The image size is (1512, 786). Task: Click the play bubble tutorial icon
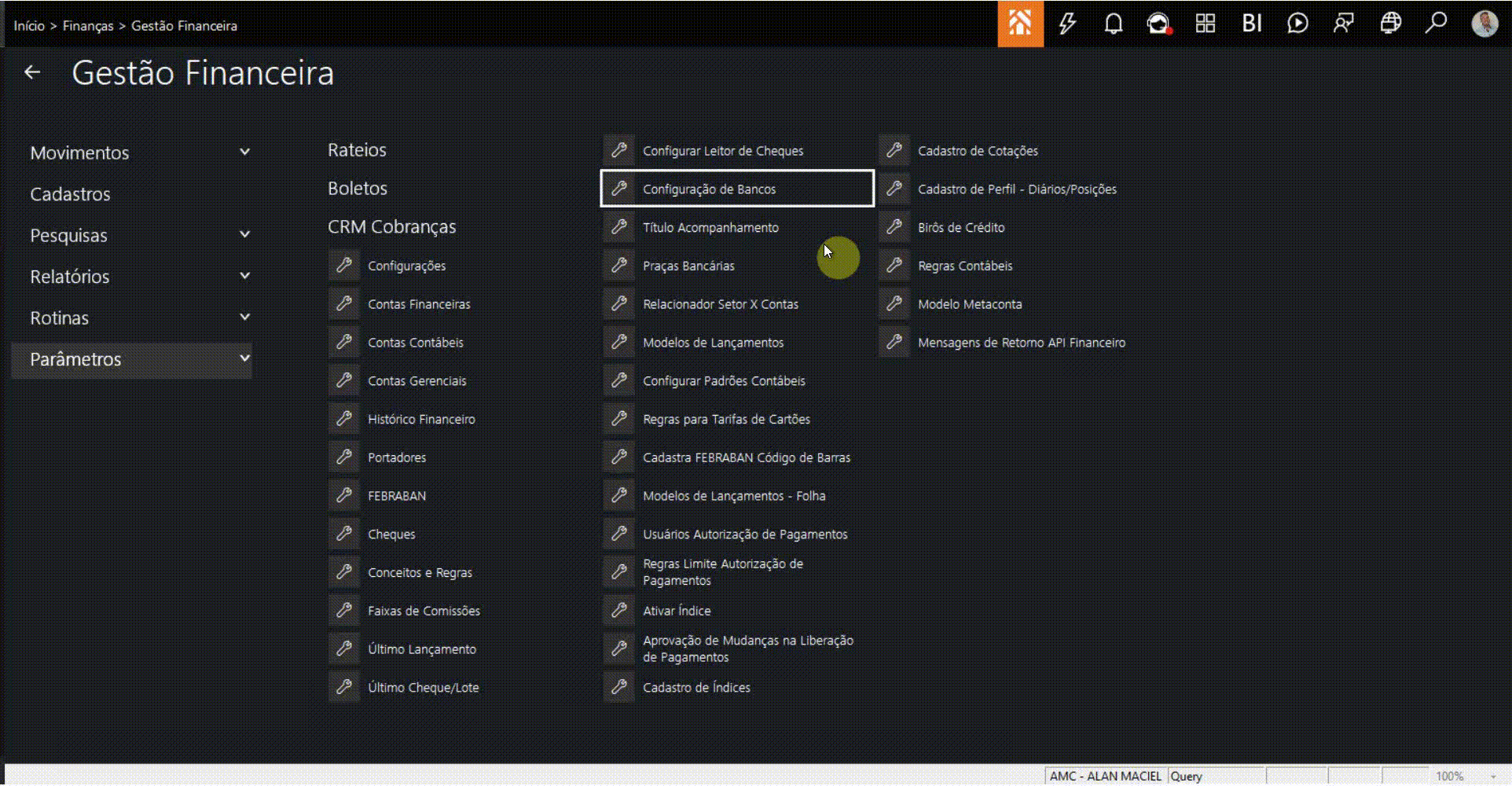(1297, 24)
